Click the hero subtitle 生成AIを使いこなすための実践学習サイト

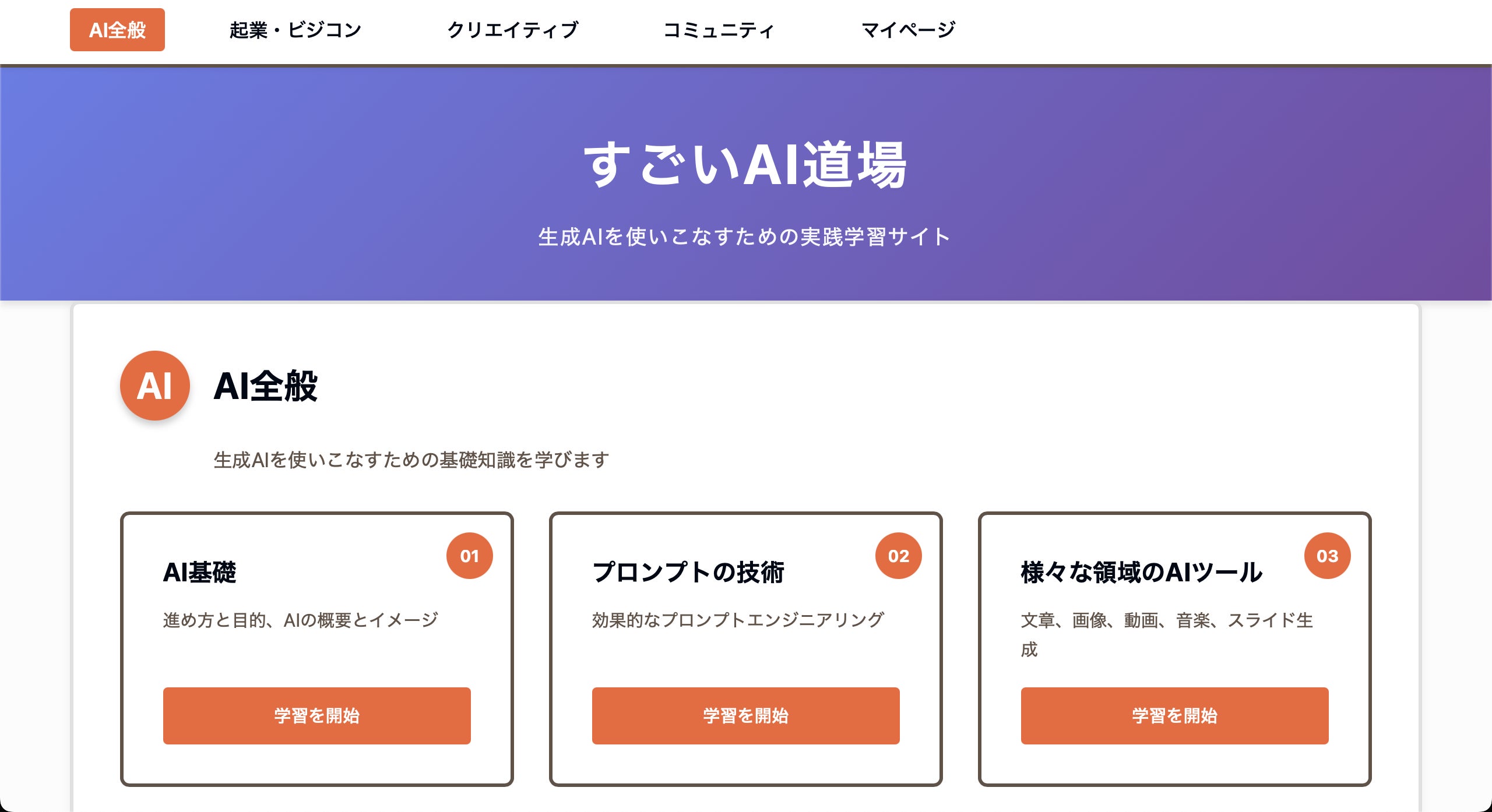pyautogui.click(x=745, y=237)
